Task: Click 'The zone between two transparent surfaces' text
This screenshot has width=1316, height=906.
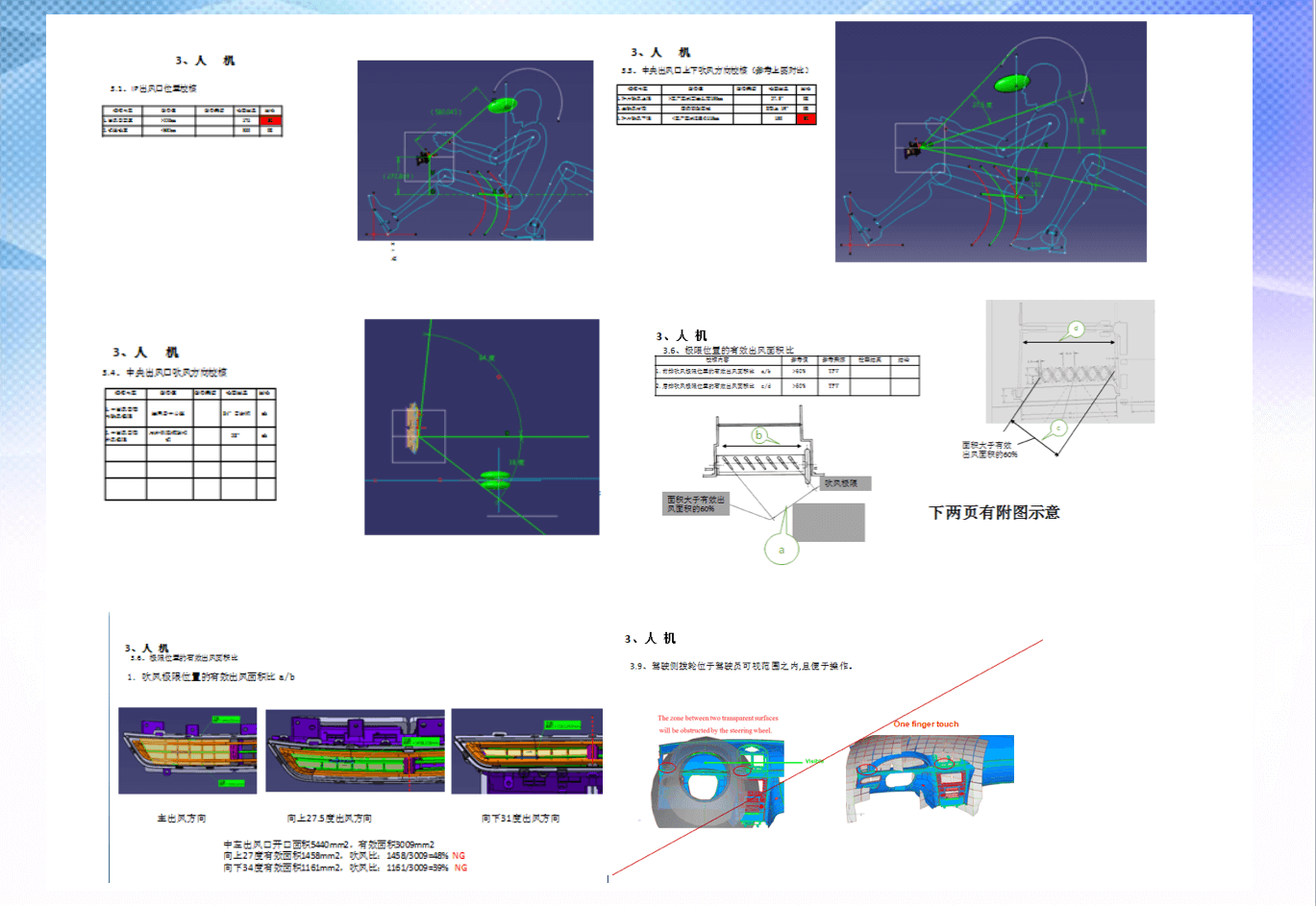Action: [x=718, y=718]
